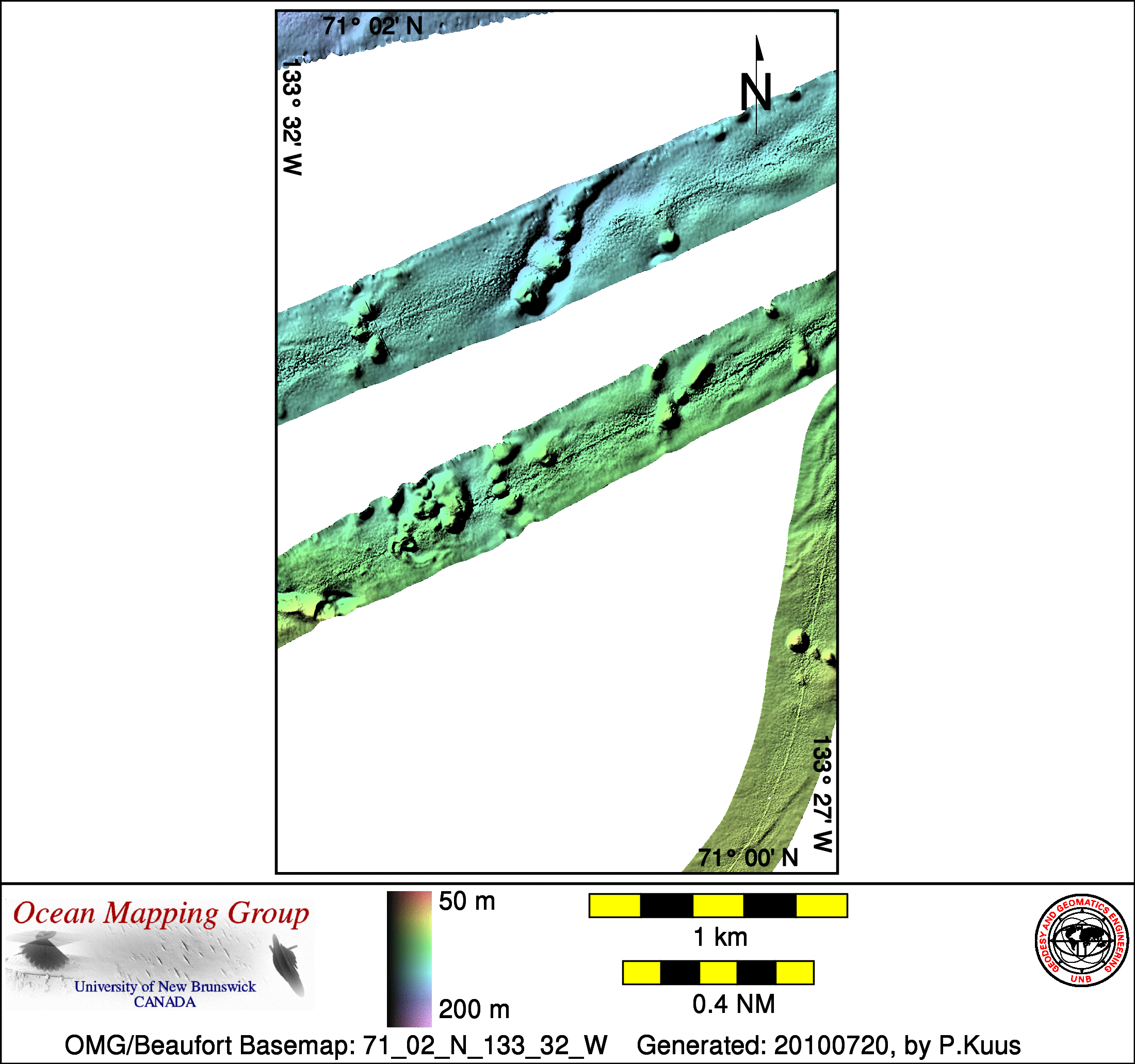
Task: Click the 133° 32' W longitude label
Action: (291, 117)
